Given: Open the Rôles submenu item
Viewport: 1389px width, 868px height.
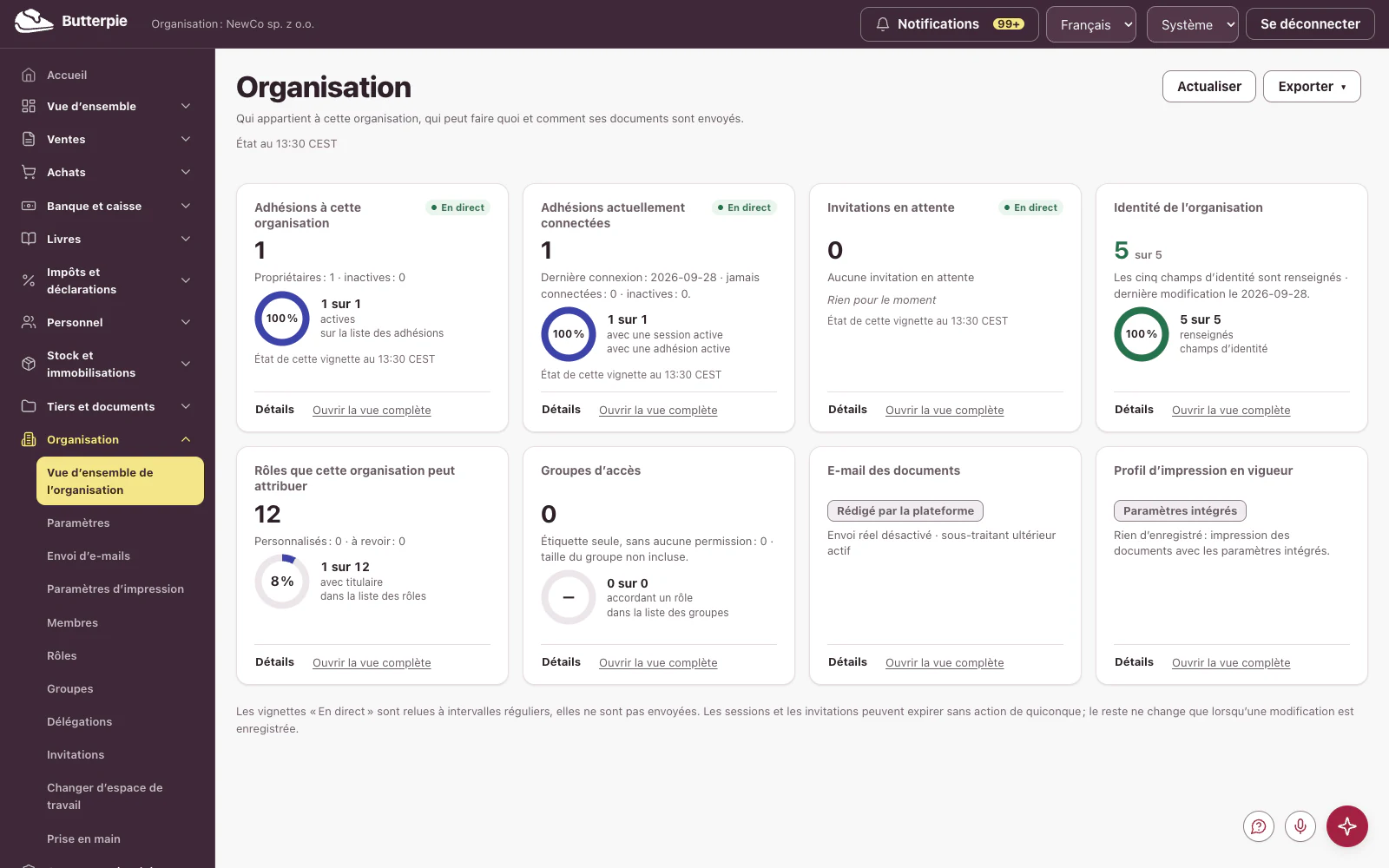Looking at the screenshot, I should pyautogui.click(x=62, y=655).
